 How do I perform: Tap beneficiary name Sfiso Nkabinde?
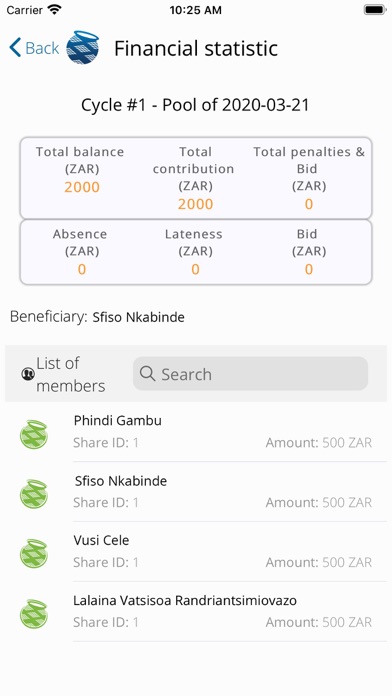(139, 317)
